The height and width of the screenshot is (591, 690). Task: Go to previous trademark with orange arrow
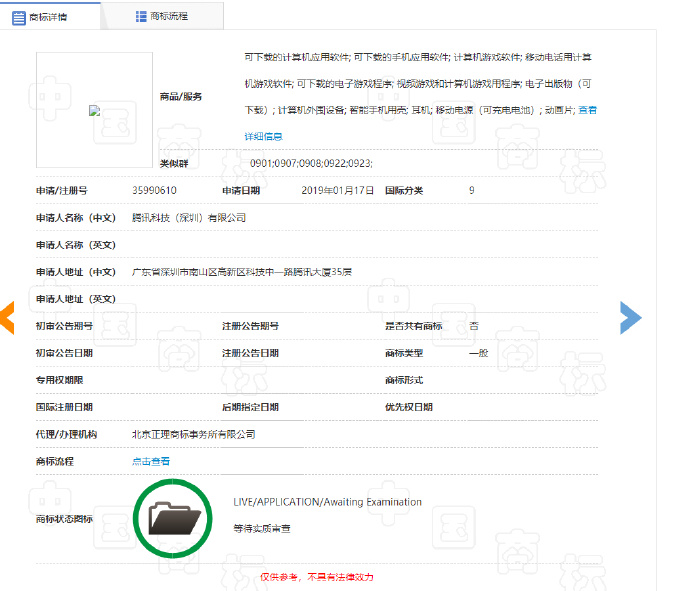tap(7, 317)
